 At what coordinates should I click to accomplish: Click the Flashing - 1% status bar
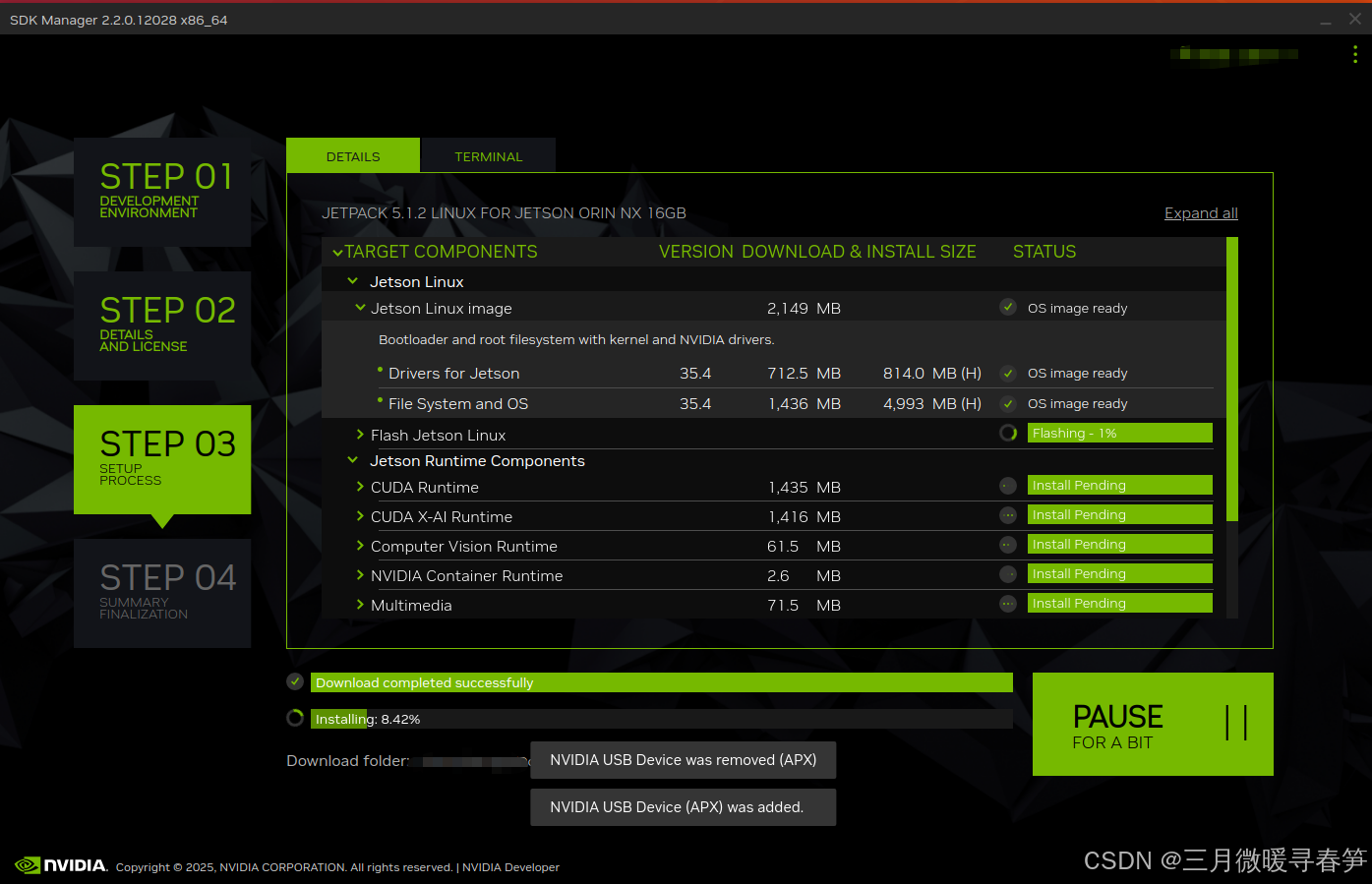pos(1119,433)
